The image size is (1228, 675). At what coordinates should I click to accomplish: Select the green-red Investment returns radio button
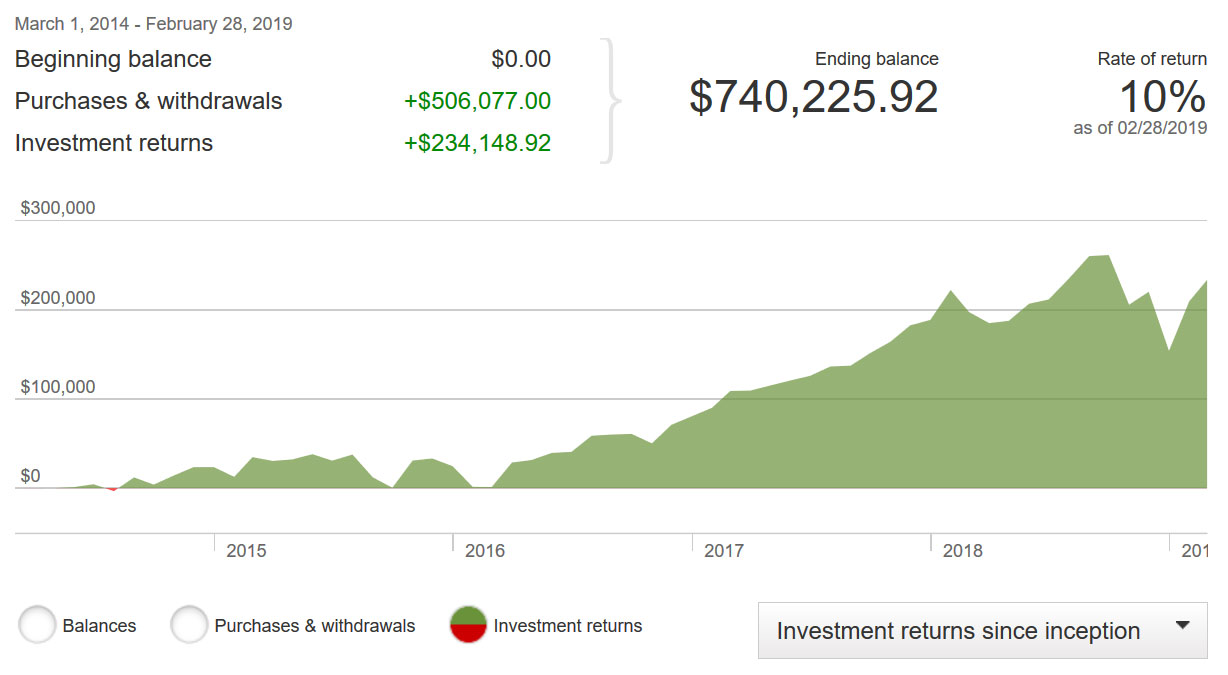coord(468,626)
